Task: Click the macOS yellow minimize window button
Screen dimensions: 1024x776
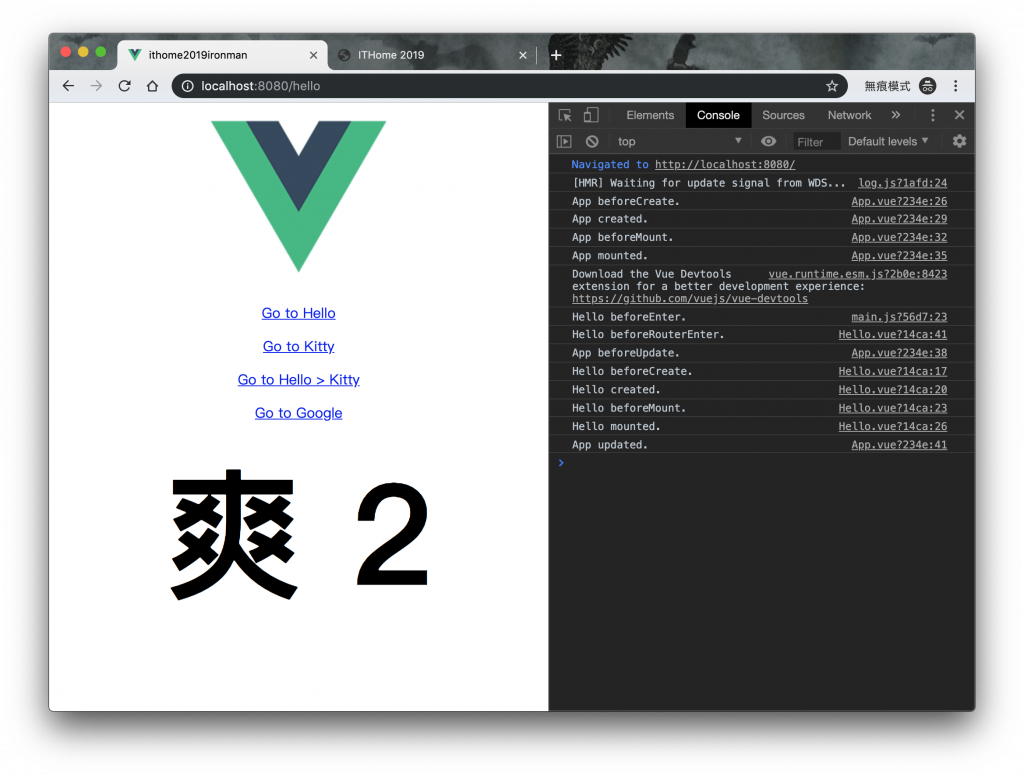Action: [x=83, y=52]
